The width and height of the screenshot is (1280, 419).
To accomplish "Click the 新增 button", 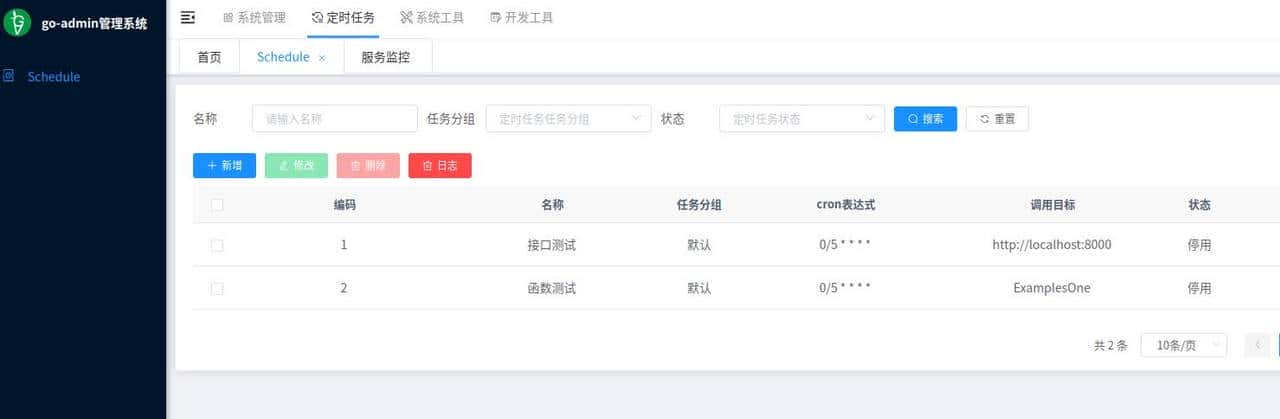I will (x=224, y=166).
